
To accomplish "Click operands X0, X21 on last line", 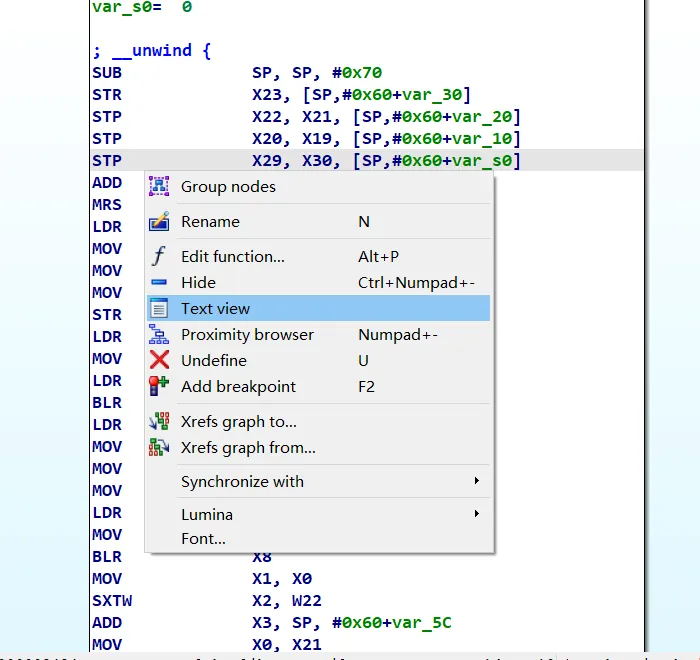I will (x=287, y=644).
